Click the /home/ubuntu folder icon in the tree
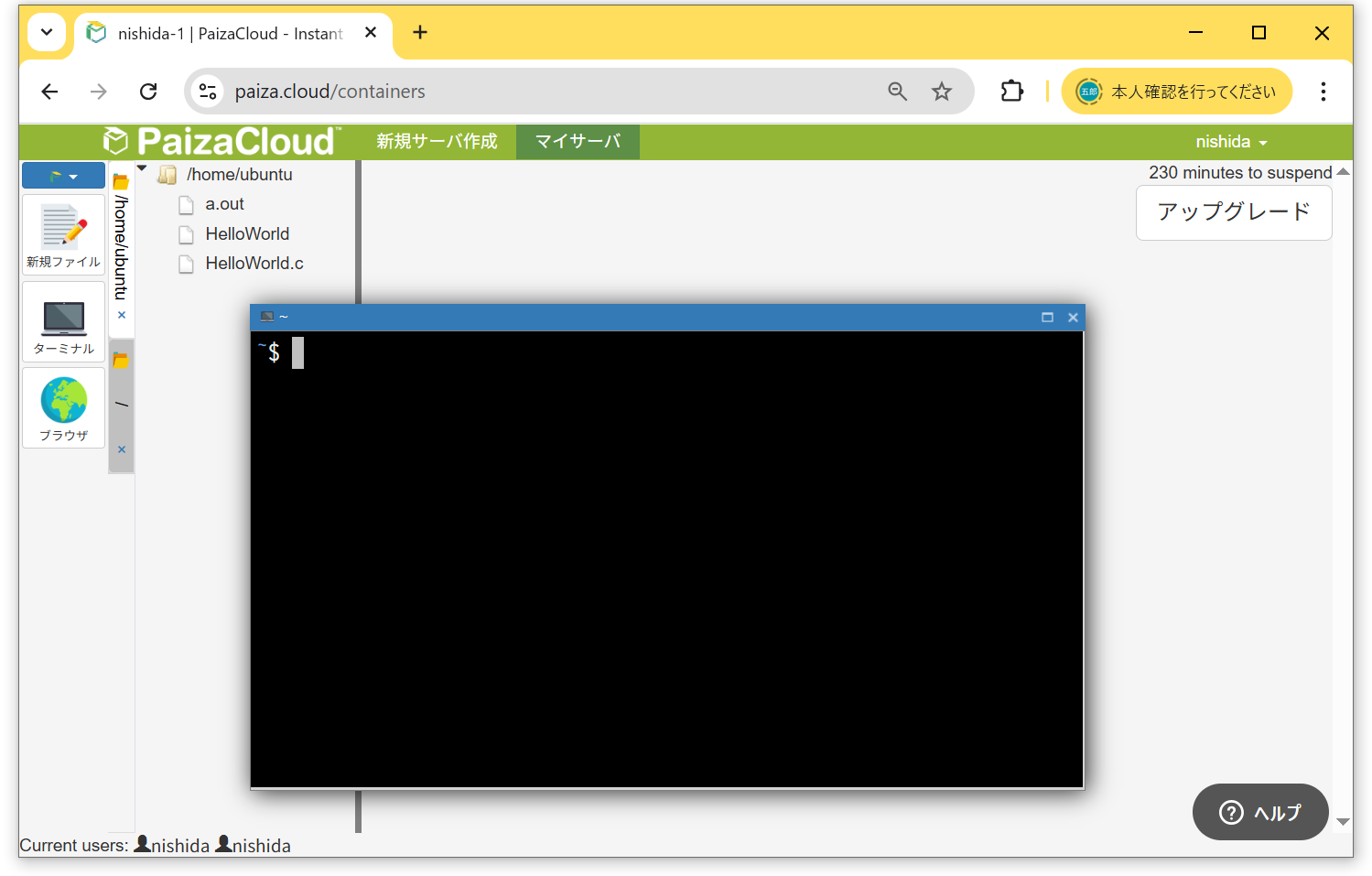 167,175
